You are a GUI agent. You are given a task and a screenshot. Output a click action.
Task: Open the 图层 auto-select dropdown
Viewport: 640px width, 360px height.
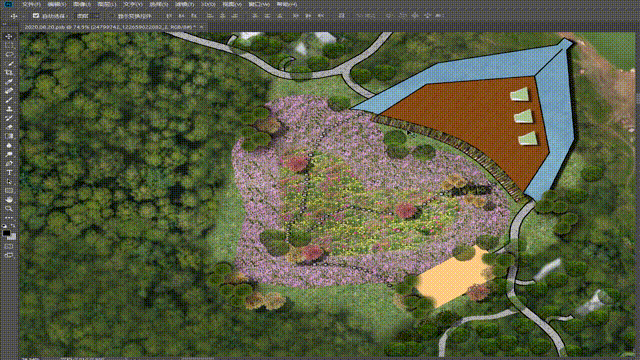point(87,16)
